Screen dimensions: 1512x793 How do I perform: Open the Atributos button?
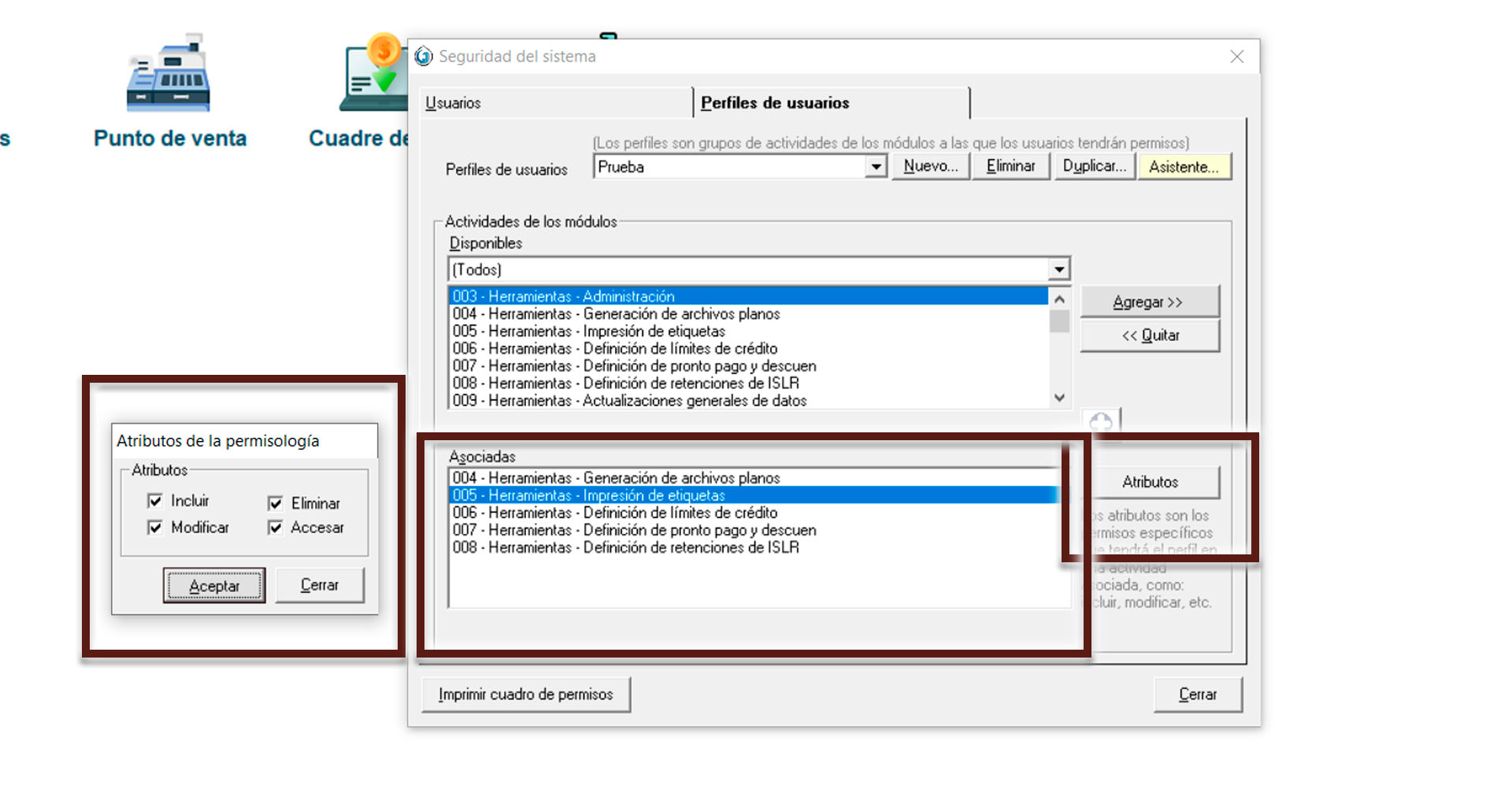(1150, 482)
